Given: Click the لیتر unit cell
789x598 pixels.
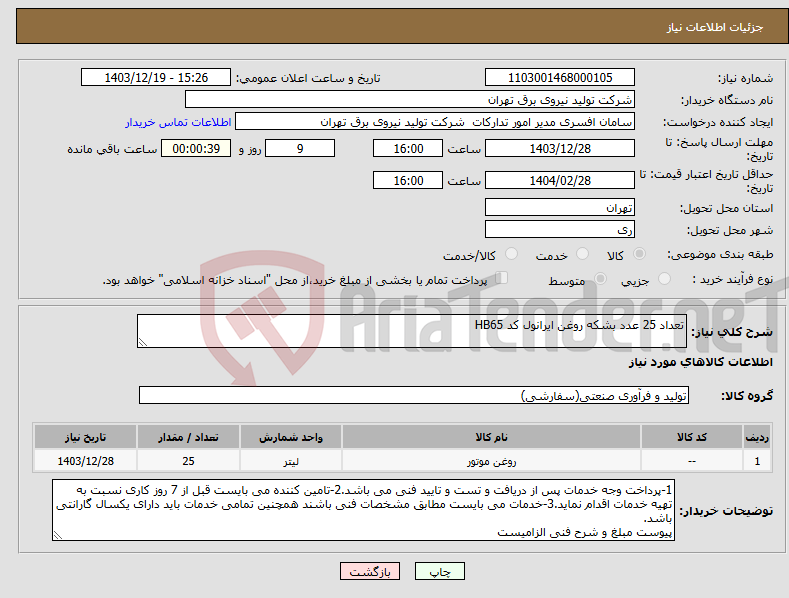Looking at the screenshot, I should (x=291, y=461).
